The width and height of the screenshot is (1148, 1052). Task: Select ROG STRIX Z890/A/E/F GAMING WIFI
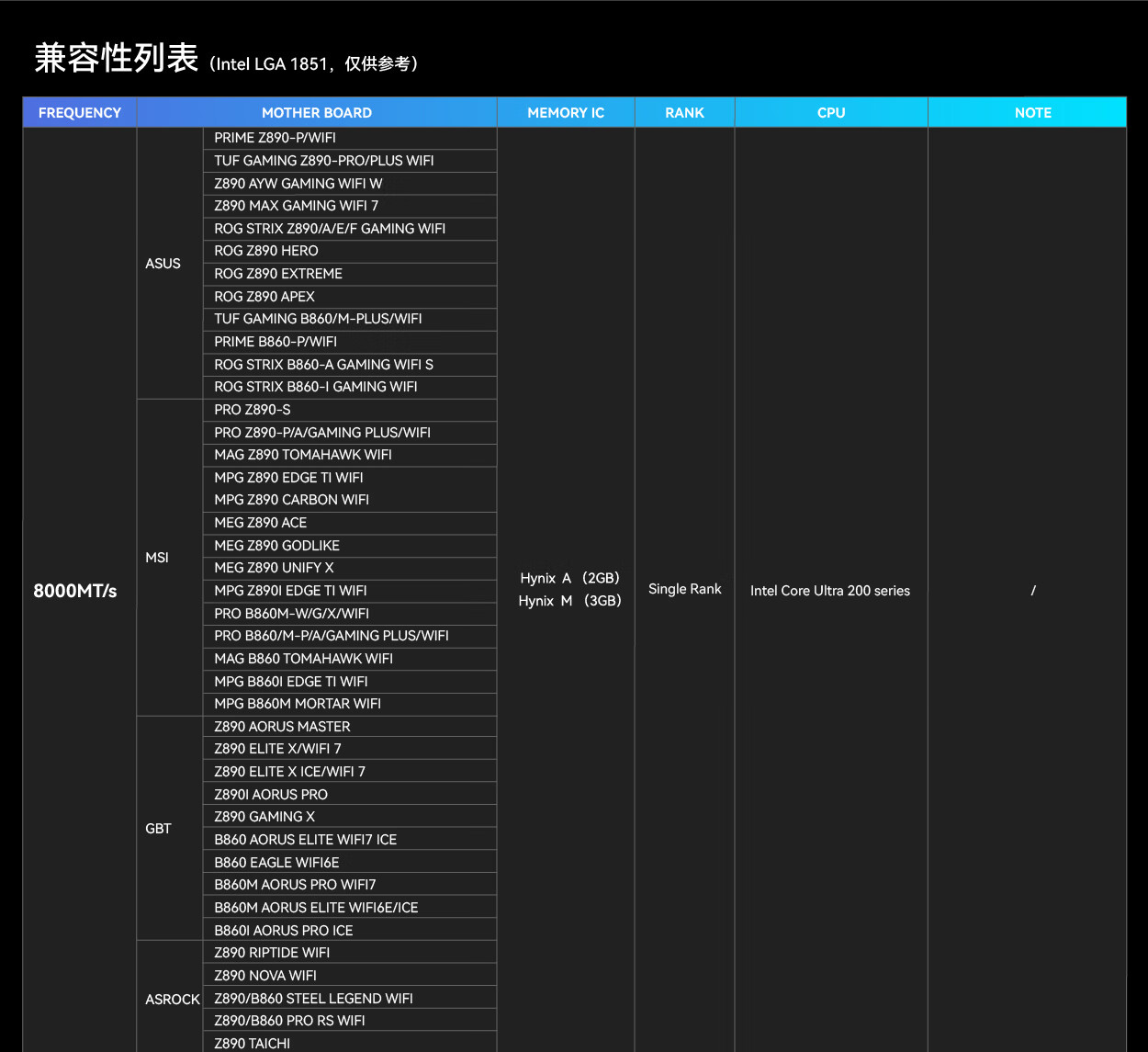pos(350,229)
